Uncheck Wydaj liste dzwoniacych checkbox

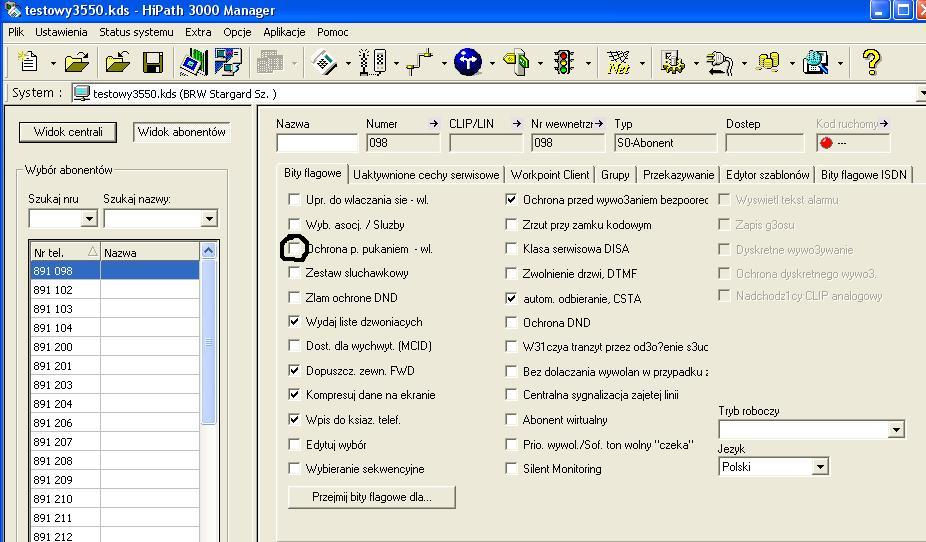click(294, 322)
